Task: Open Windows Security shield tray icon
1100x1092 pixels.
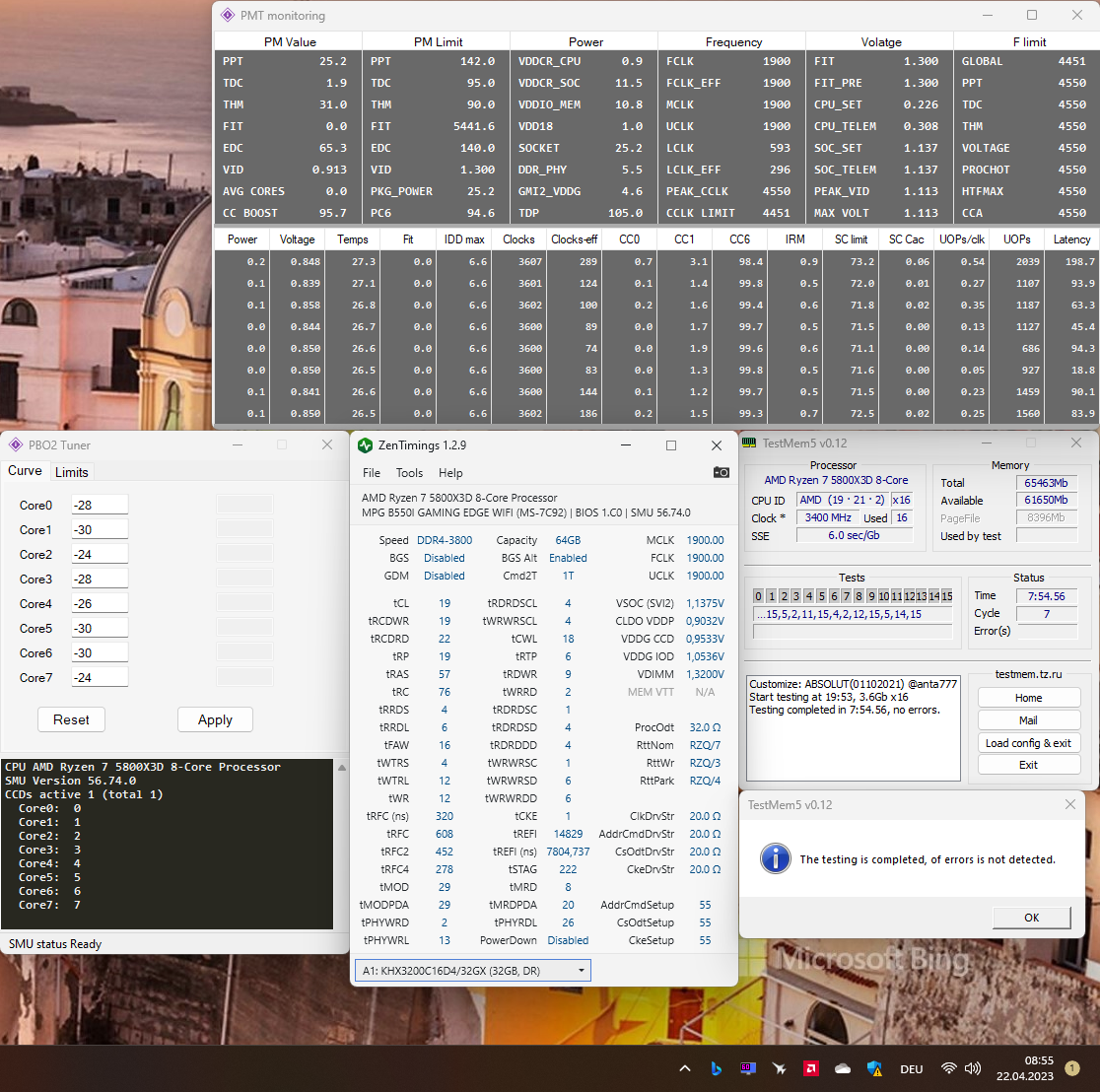Action: 873,1068
